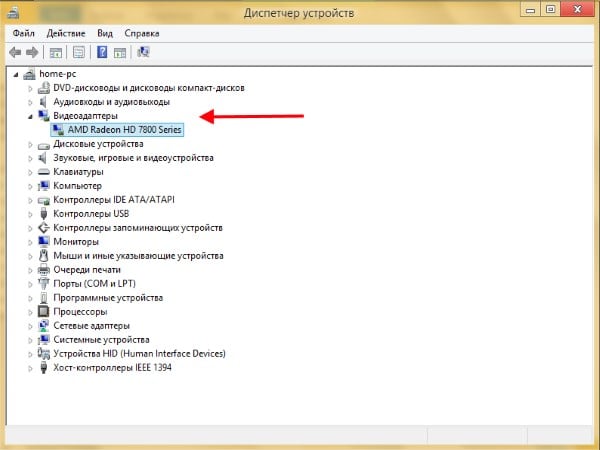Open the Файл menu
600x450 pixels.
24,32
